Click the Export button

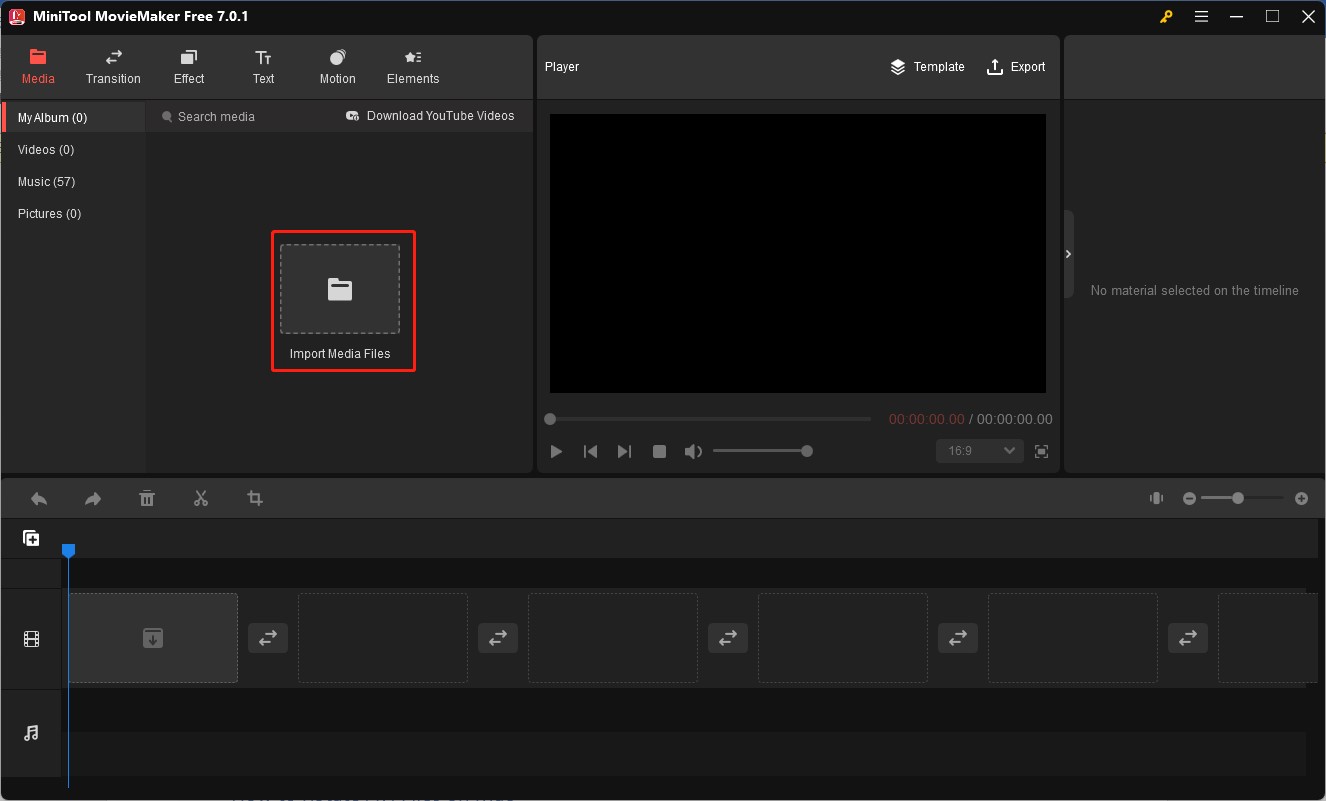tap(1016, 66)
